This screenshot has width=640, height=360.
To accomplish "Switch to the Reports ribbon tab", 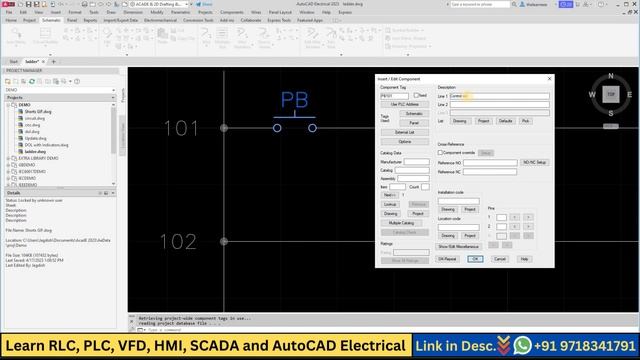I will tap(90, 20).
